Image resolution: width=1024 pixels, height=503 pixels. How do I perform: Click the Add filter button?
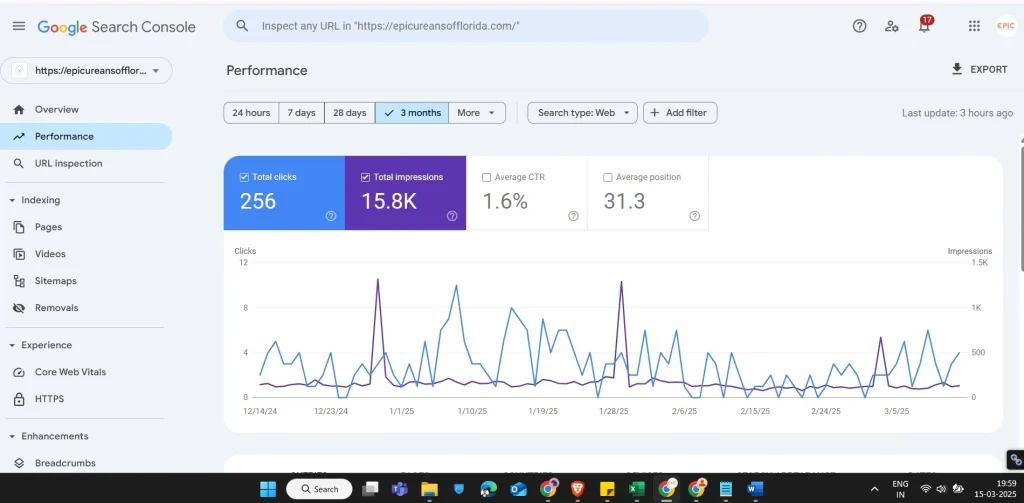[679, 113]
